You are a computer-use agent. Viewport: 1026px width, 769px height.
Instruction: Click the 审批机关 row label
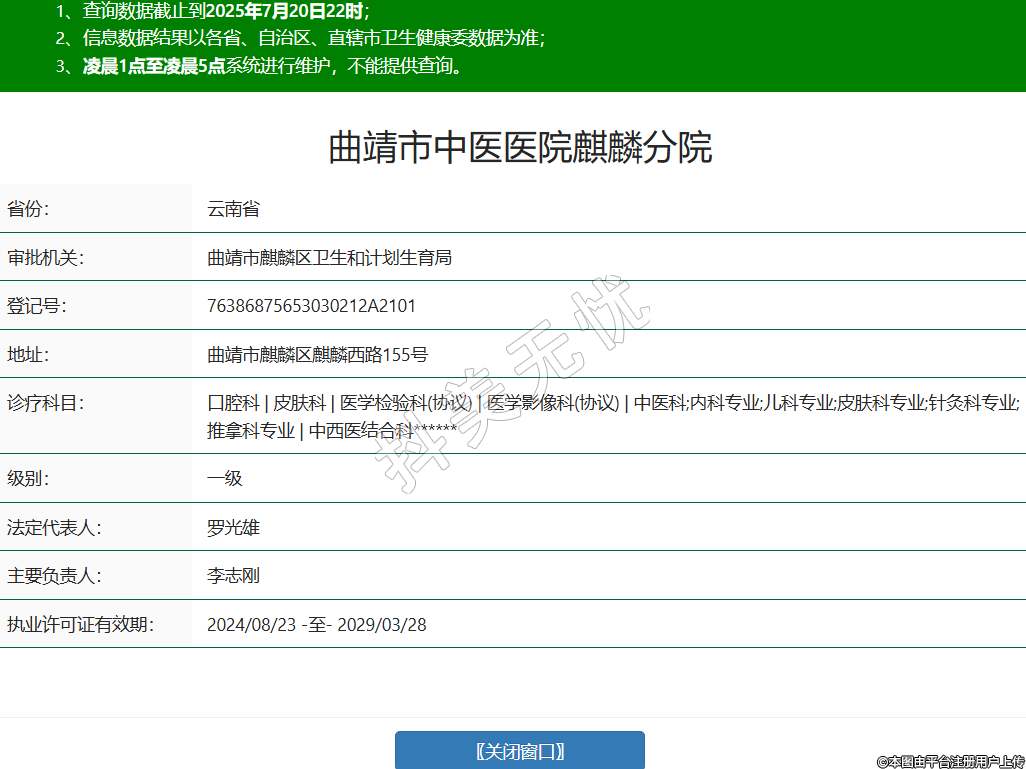click(45, 257)
